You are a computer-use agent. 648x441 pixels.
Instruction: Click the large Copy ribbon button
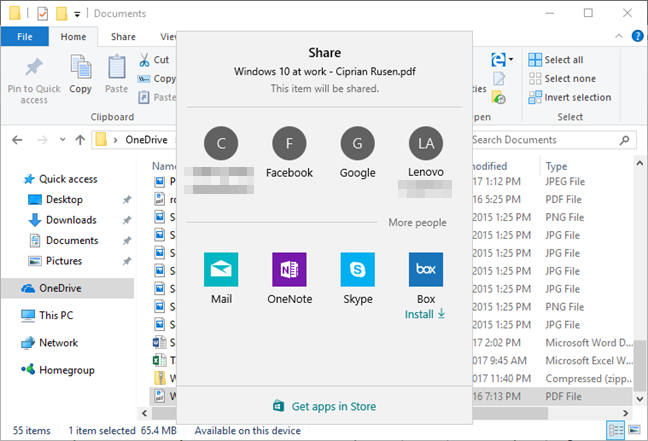[x=81, y=74]
